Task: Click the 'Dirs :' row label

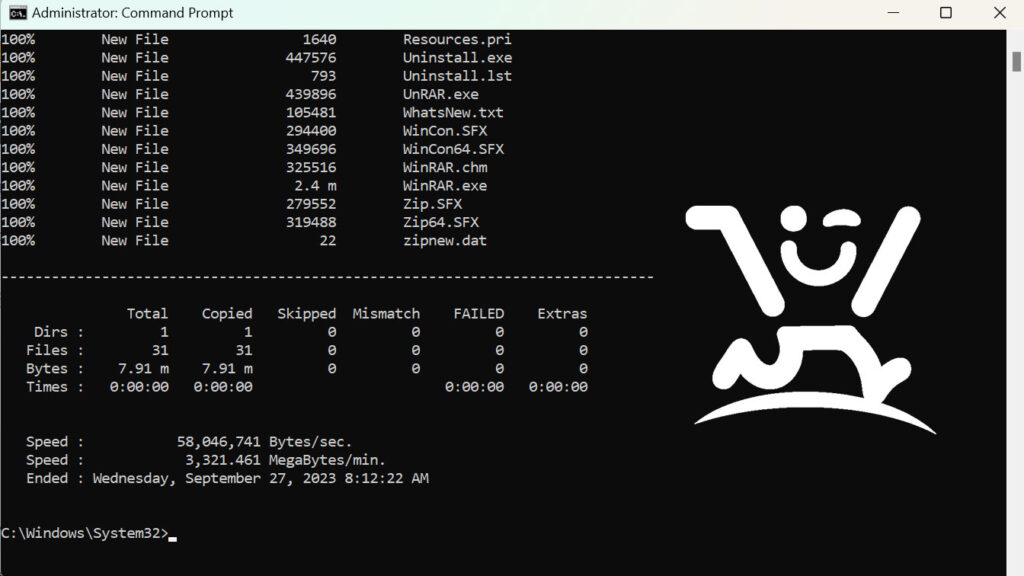Action: (59, 332)
